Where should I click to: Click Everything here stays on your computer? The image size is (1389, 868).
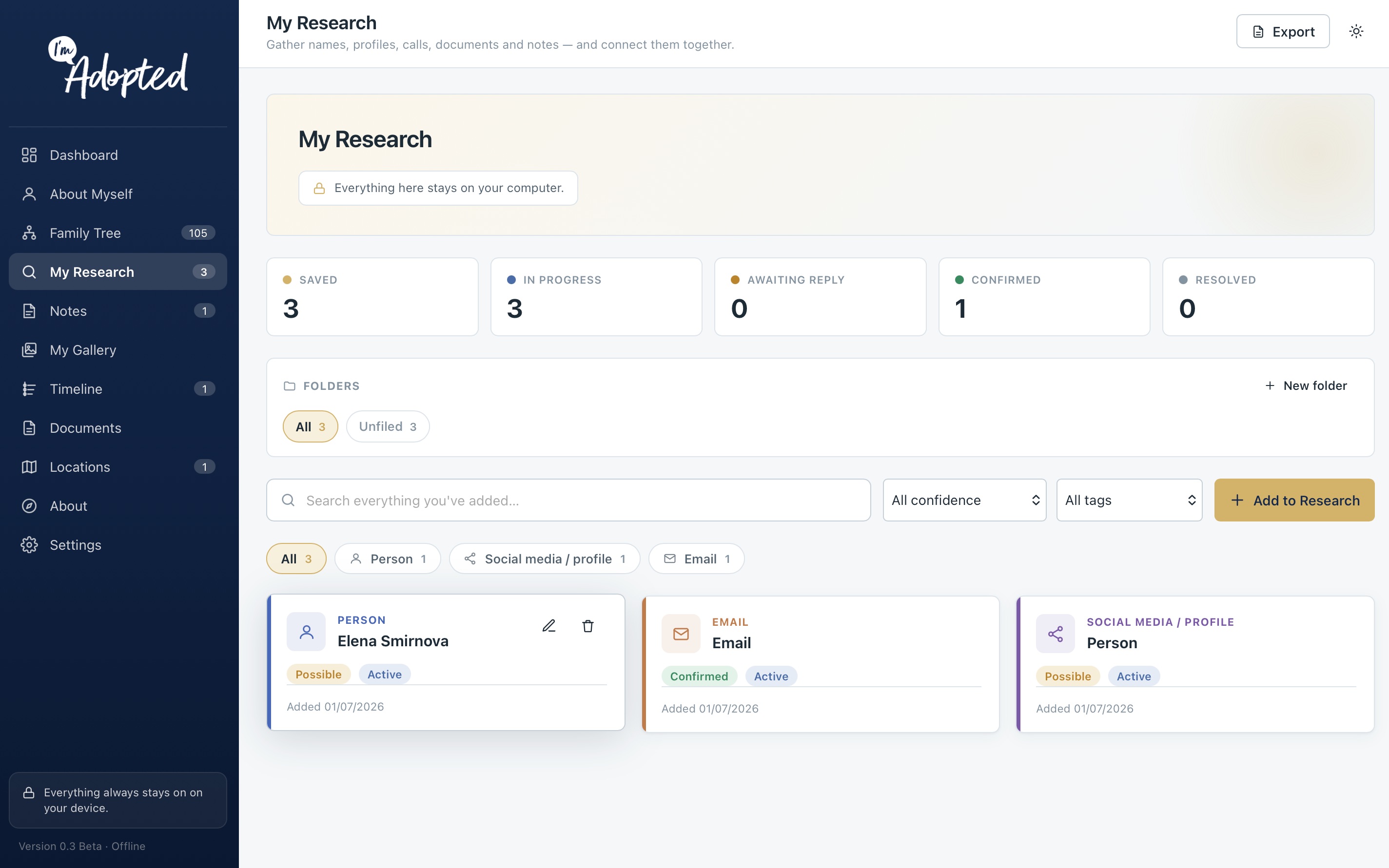[x=438, y=188]
